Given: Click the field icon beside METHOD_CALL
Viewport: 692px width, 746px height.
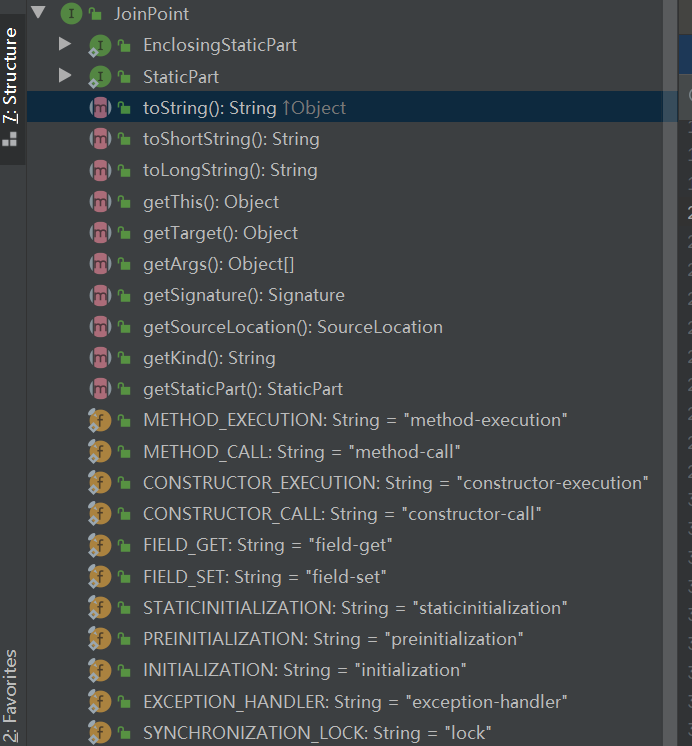Looking at the screenshot, I should (100, 452).
